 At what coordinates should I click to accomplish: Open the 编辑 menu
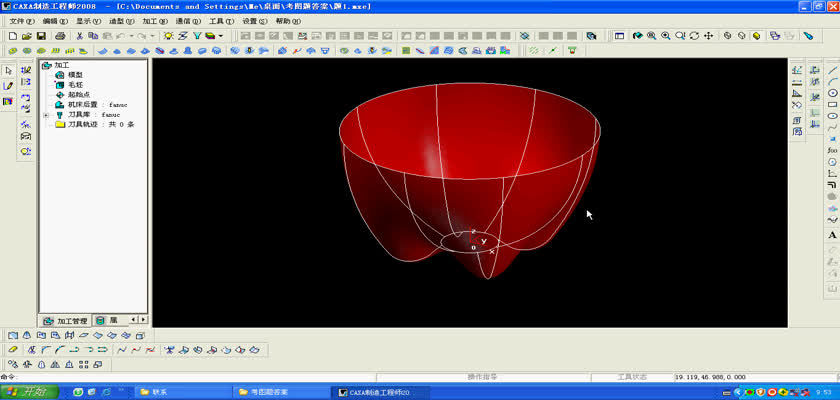coord(55,21)
